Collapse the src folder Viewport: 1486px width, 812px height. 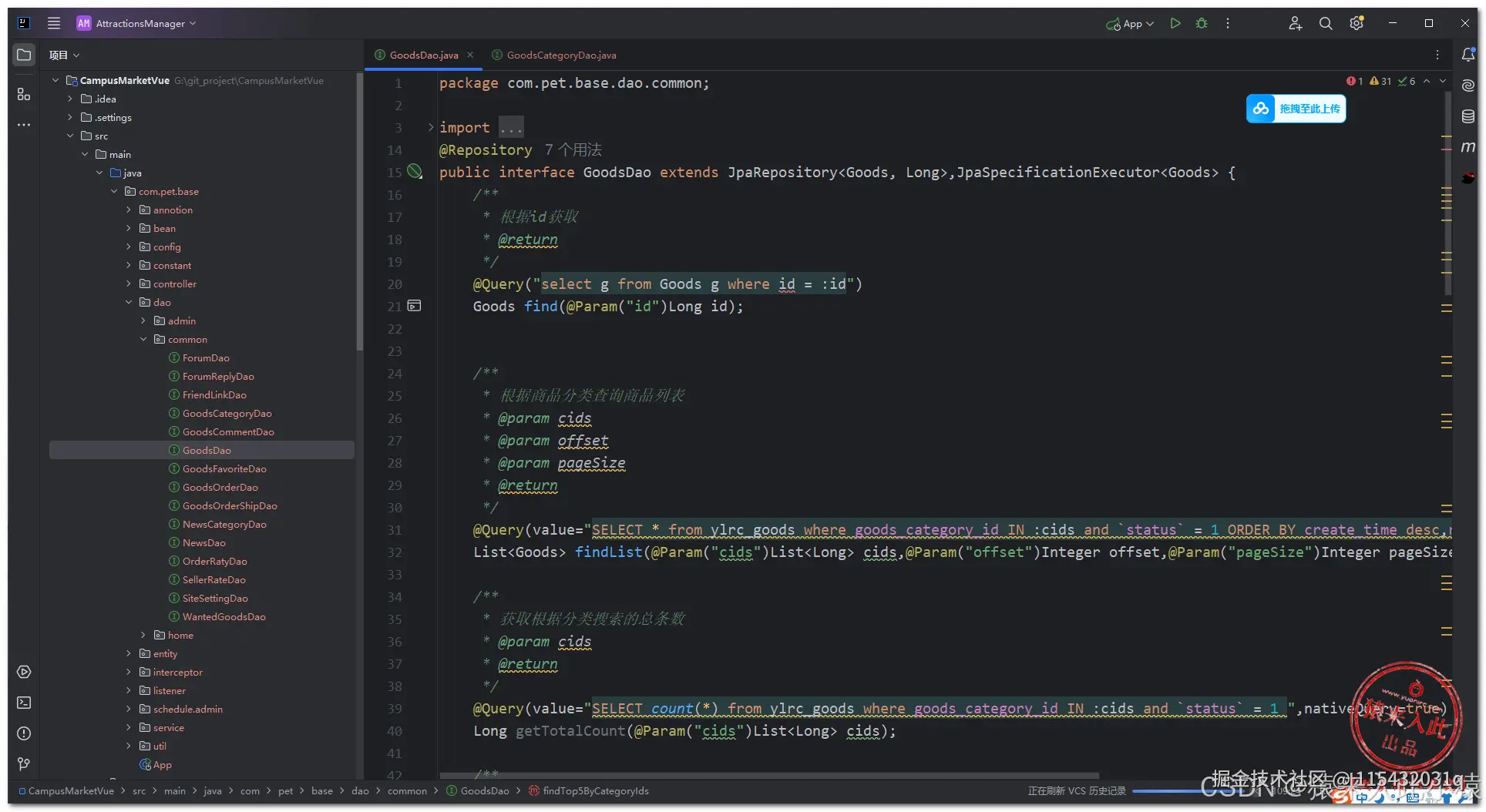[x=70, y=136]
